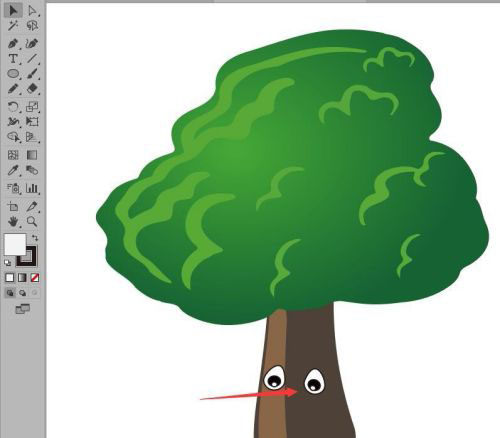The width and height of the screenshot is (500, 438).
Task: Choose the Symbol Sprayer tool
Action: pyautogui.click(x=13, y=188)
